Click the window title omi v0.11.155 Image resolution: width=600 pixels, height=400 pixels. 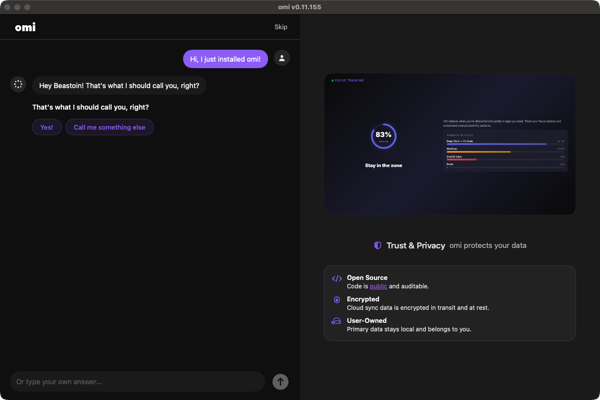click(x=300, y=7)
